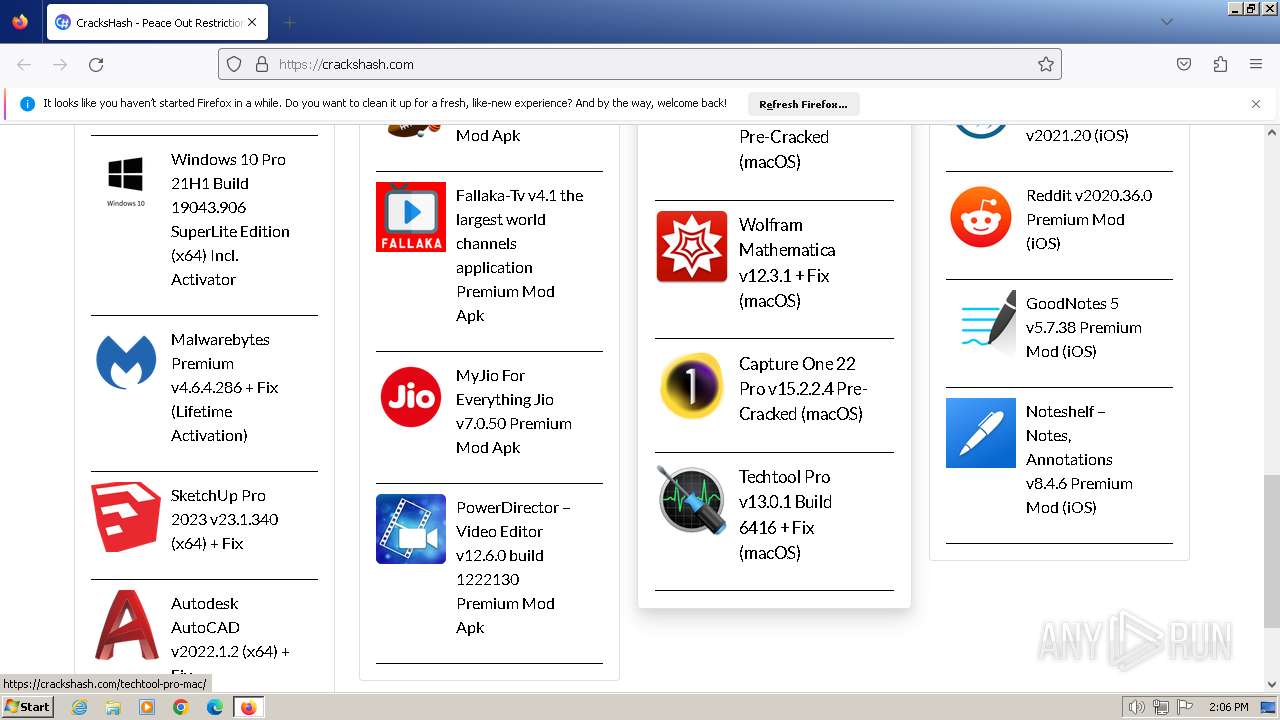1280x720 pixels.
Task: Open the network tray icon
Action: [1160, 707]
